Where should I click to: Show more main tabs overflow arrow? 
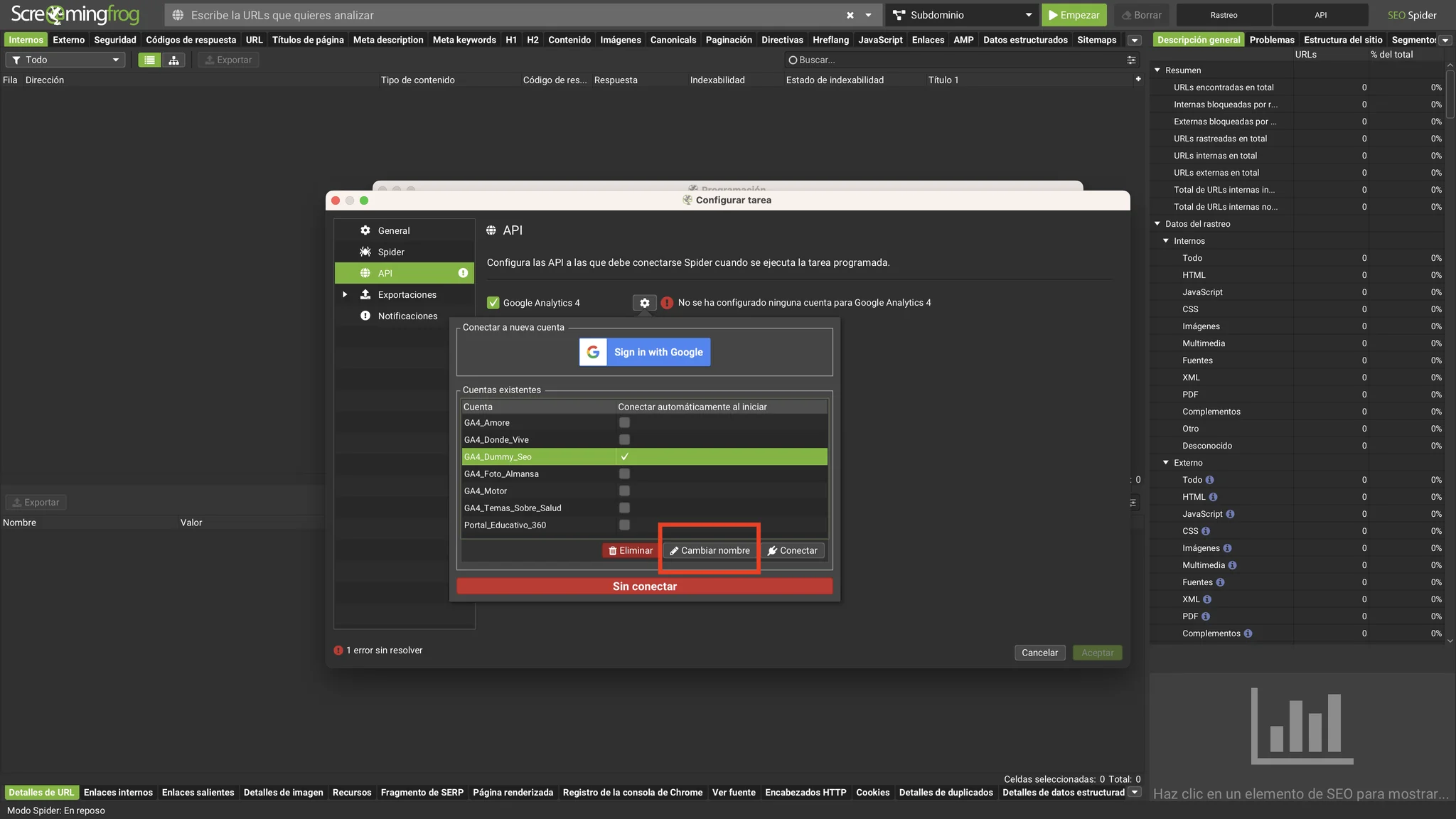1135,41
